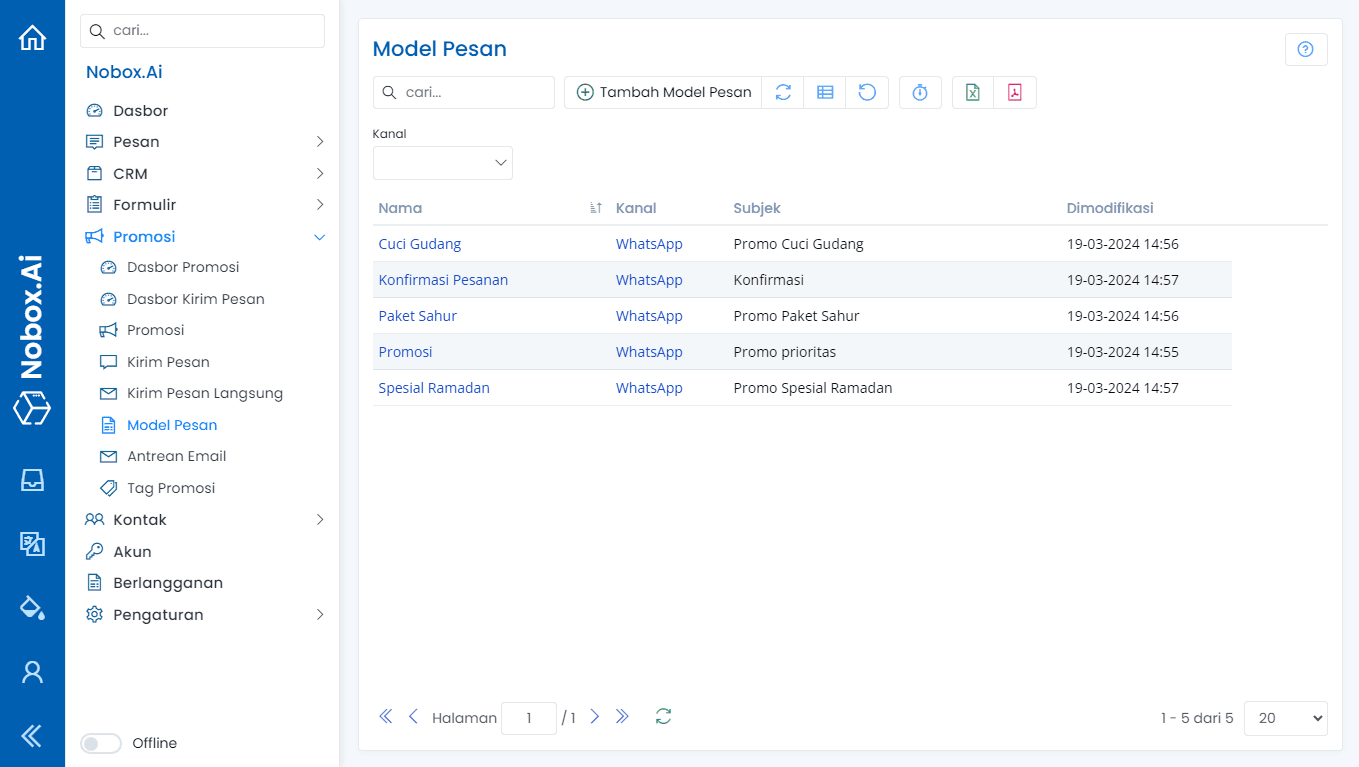Open the Spesial Ramadan template link
The image size is (1359, 767).
(x=434, y=388)
